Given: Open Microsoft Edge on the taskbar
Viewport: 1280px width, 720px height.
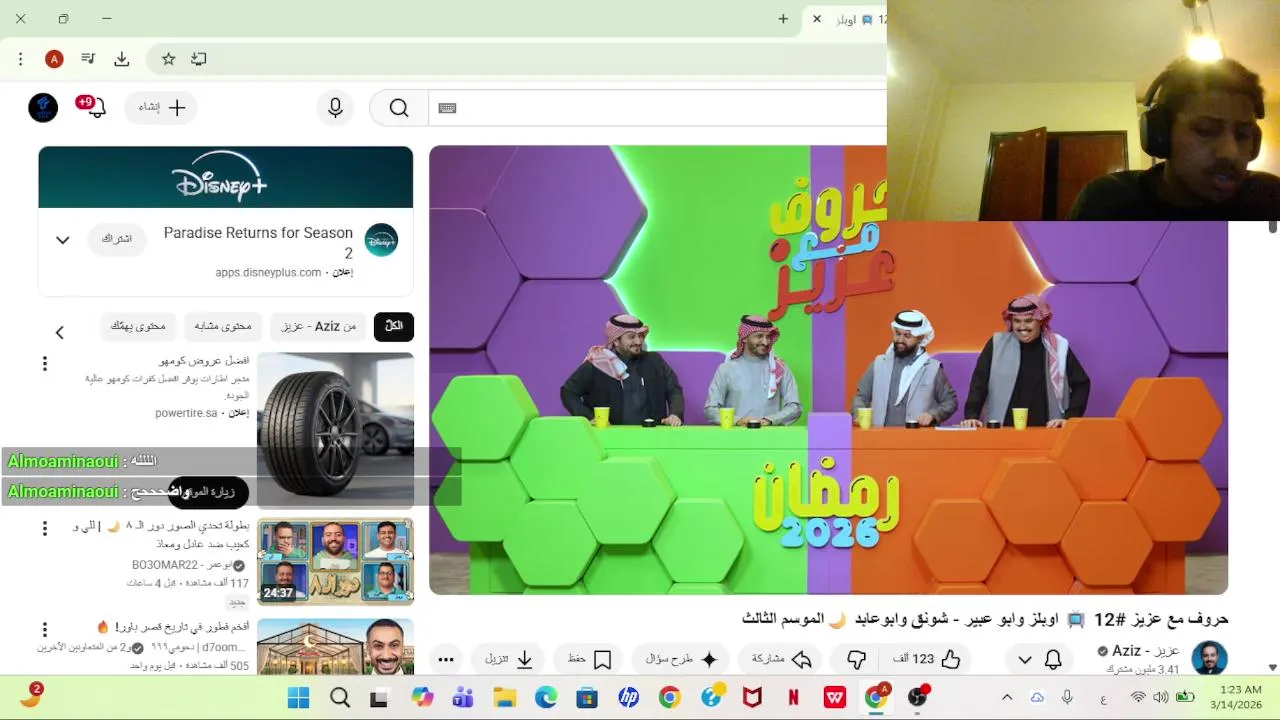Looking at the screenshot, I should tap(546, 698).
